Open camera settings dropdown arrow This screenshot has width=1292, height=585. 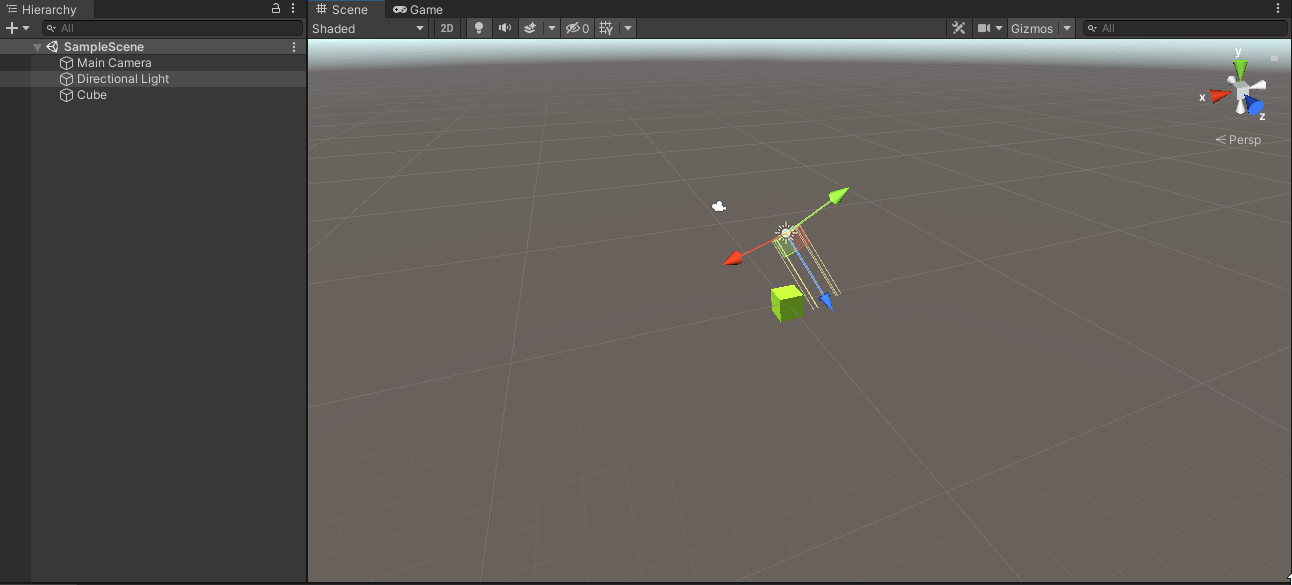pos(999,28)
